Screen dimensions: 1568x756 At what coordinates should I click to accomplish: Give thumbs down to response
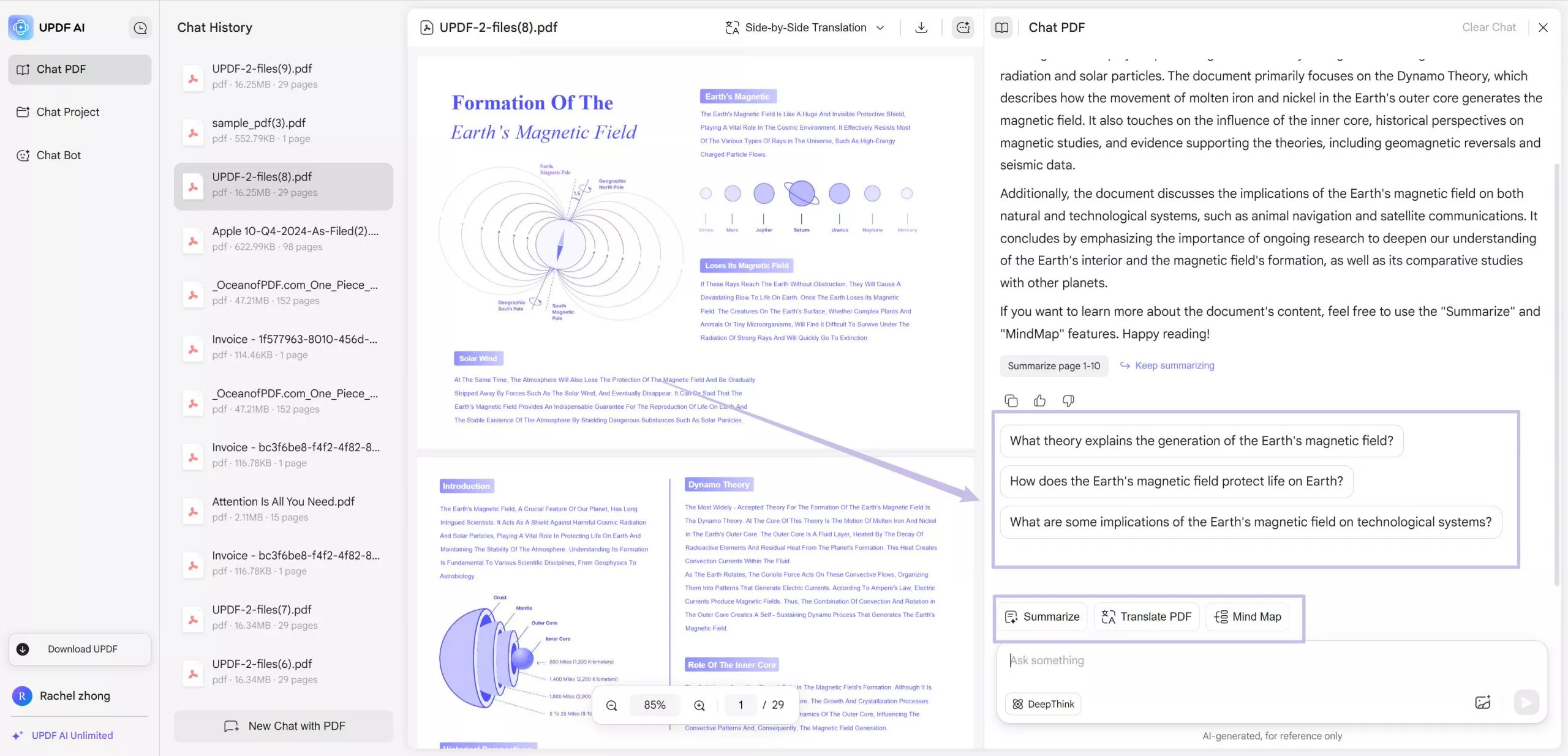pos(1068,401)
